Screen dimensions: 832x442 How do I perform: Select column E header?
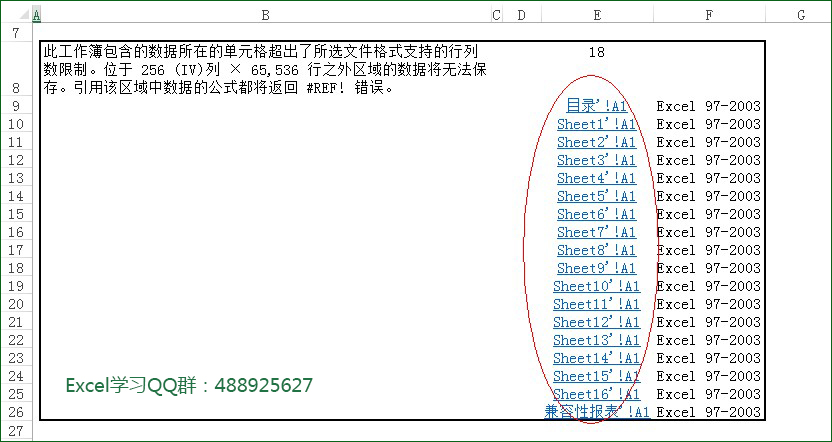pyautogui.click(x=597, y=16)
